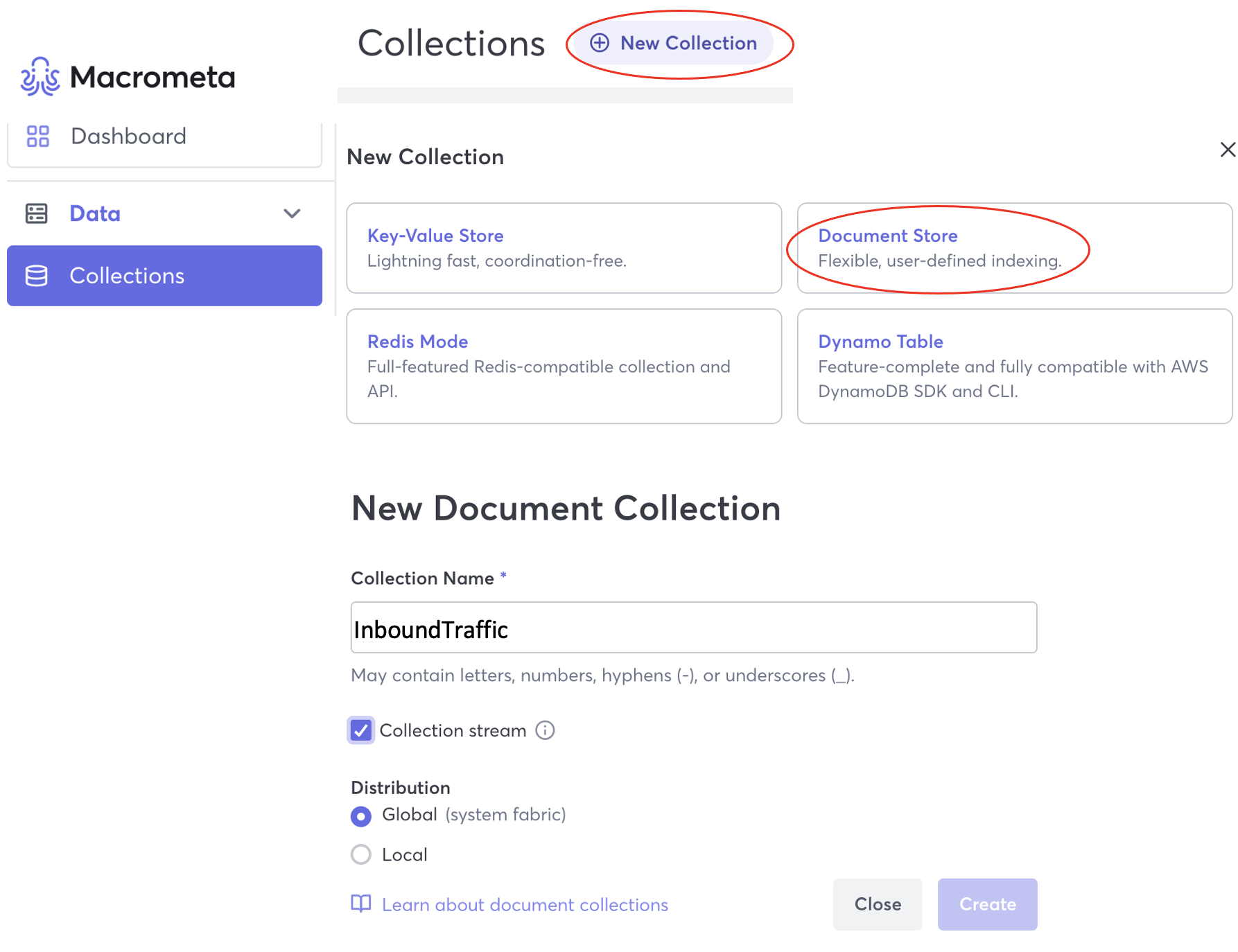The height and width of the screenshot is (952, 1238).
Task: Click the Create button
Action: tap(987, 904)
